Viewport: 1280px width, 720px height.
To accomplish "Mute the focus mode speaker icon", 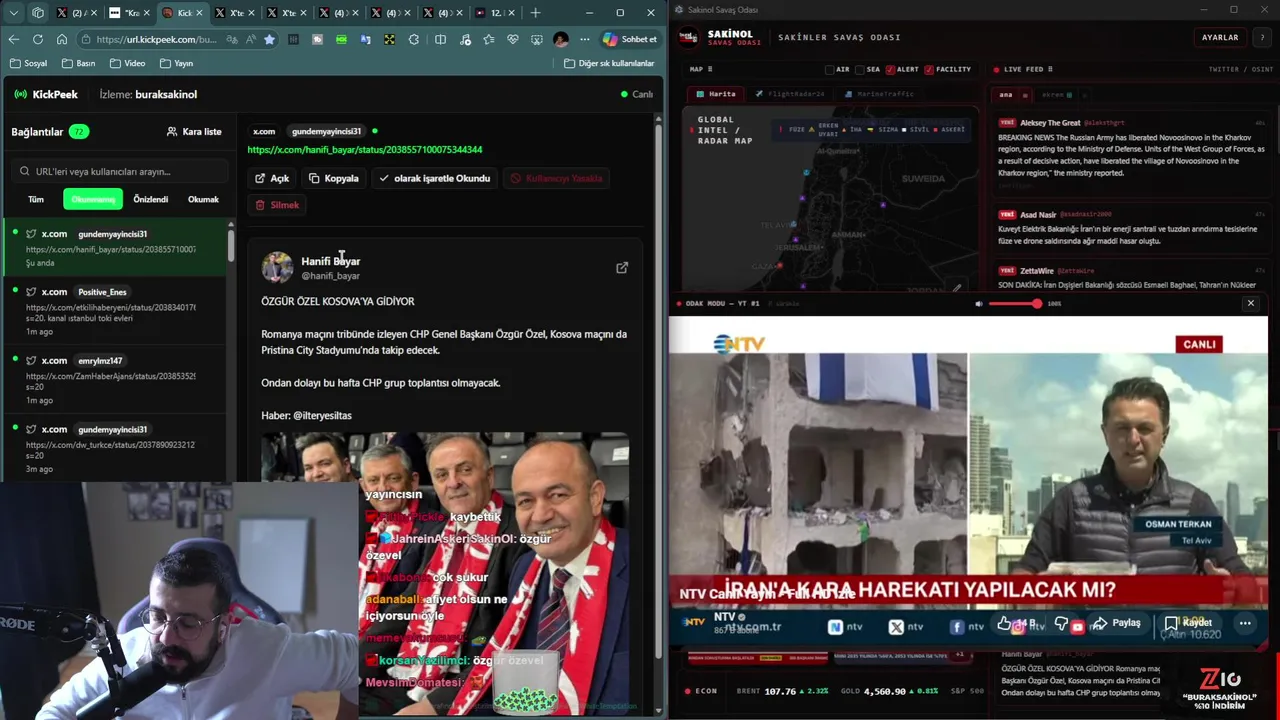I will click(979, 303).
